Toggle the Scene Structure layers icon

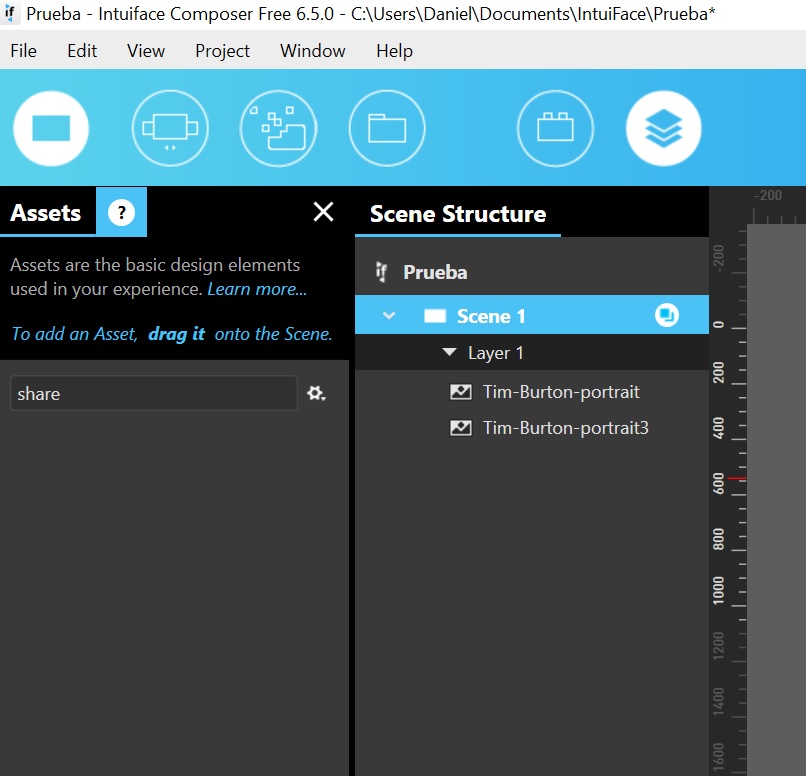[x=664, y=128]
